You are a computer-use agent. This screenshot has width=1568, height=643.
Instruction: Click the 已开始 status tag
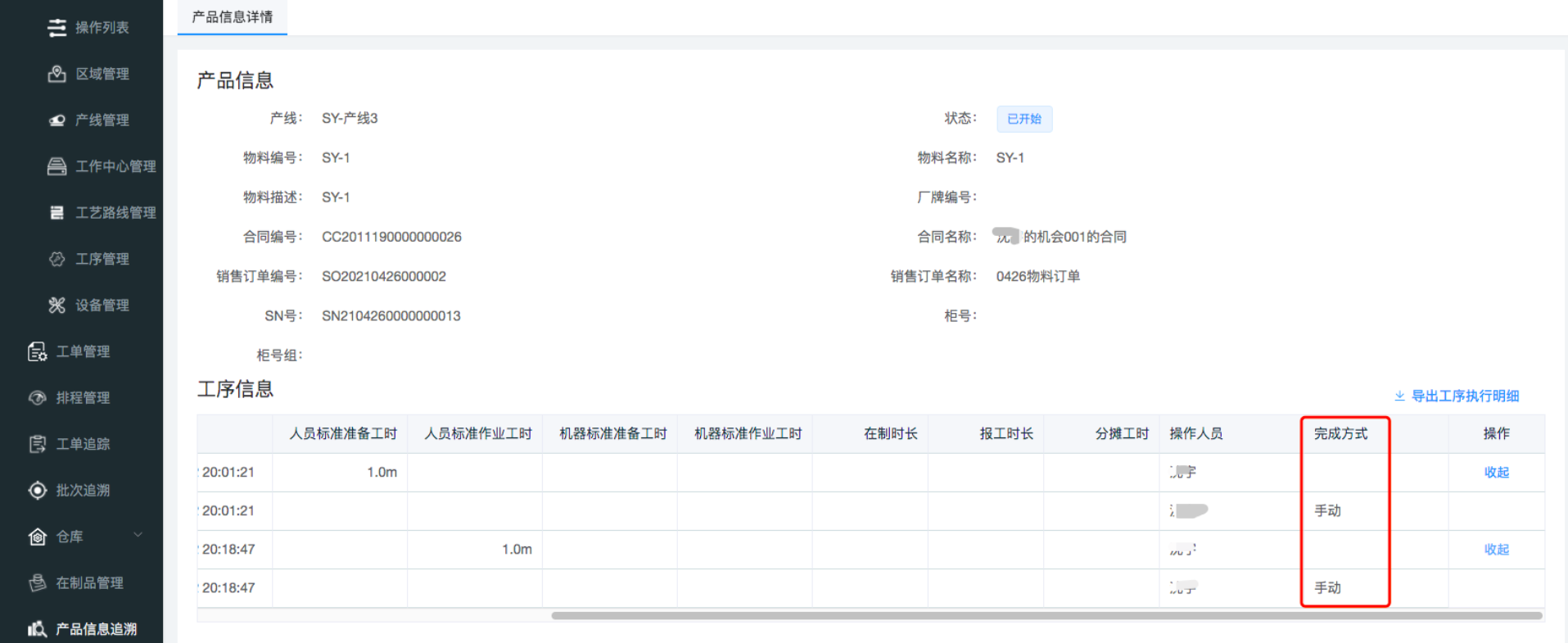(1023, 119)
